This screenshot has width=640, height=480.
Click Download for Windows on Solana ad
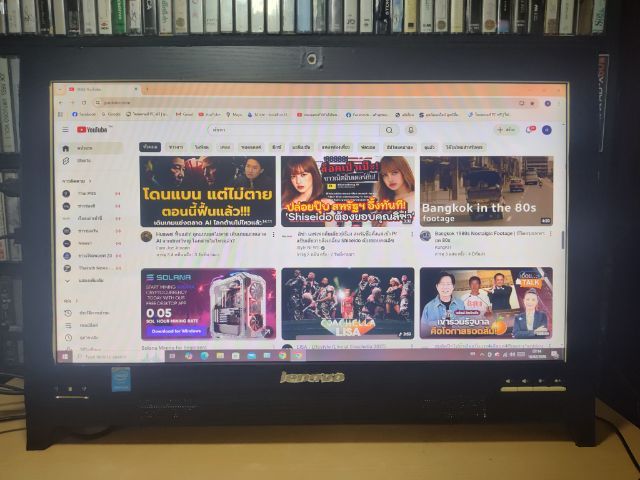coord(176,331)
